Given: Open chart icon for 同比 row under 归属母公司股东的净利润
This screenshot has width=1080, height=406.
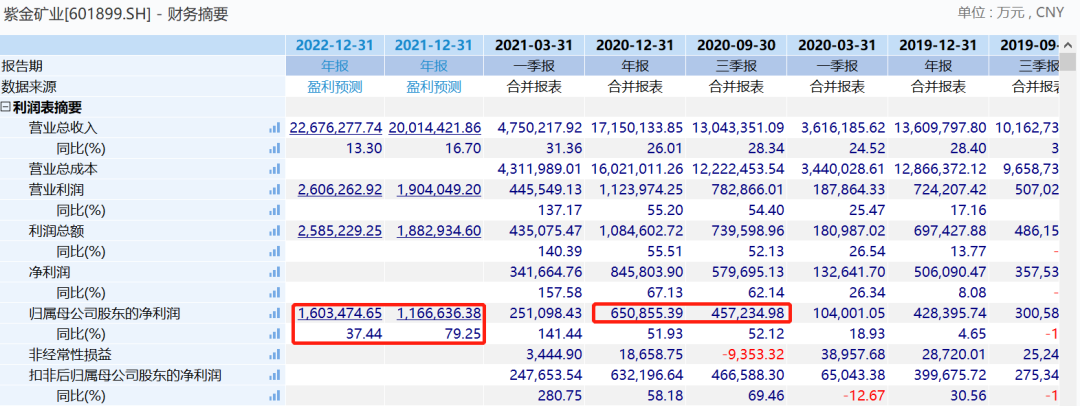Looking at the screenshot, I should 275,334.
